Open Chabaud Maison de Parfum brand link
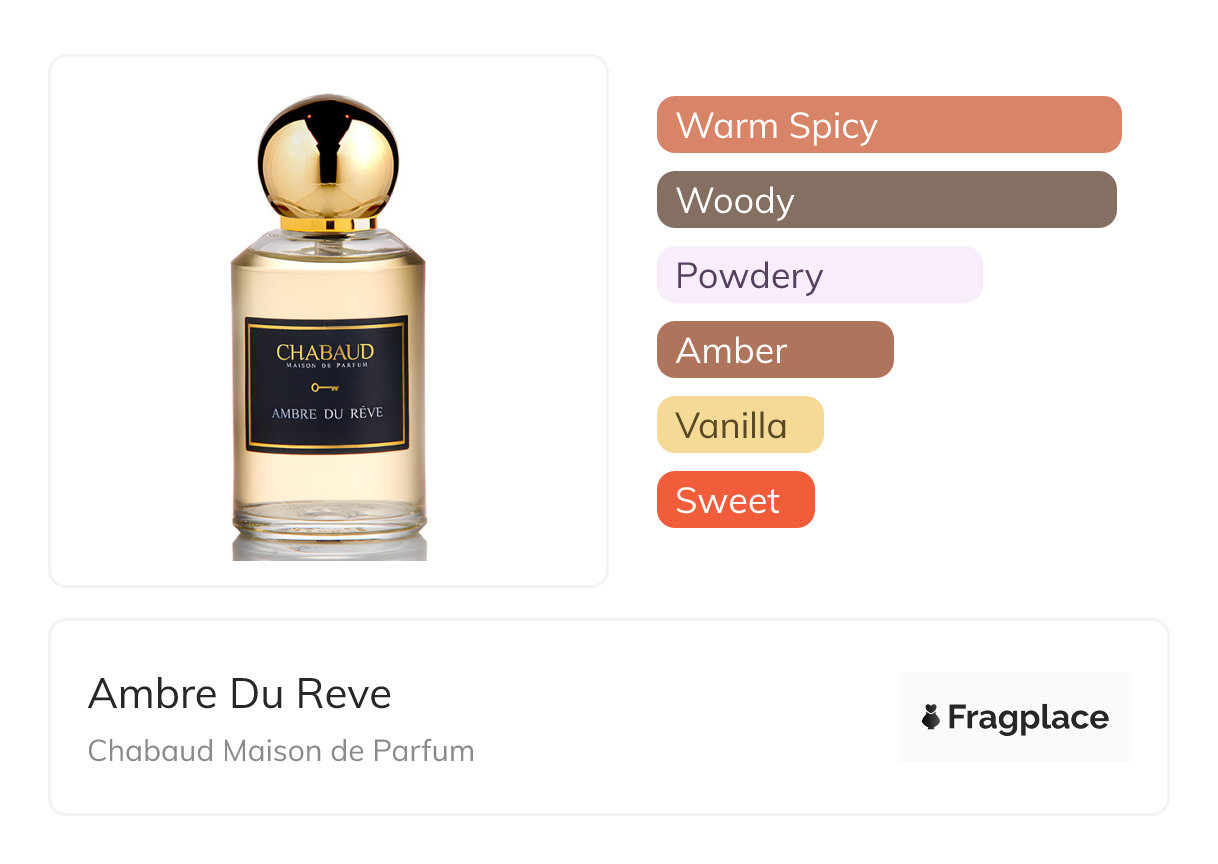The width and height of the screenshot is (1218, 864). click(281, 750)
